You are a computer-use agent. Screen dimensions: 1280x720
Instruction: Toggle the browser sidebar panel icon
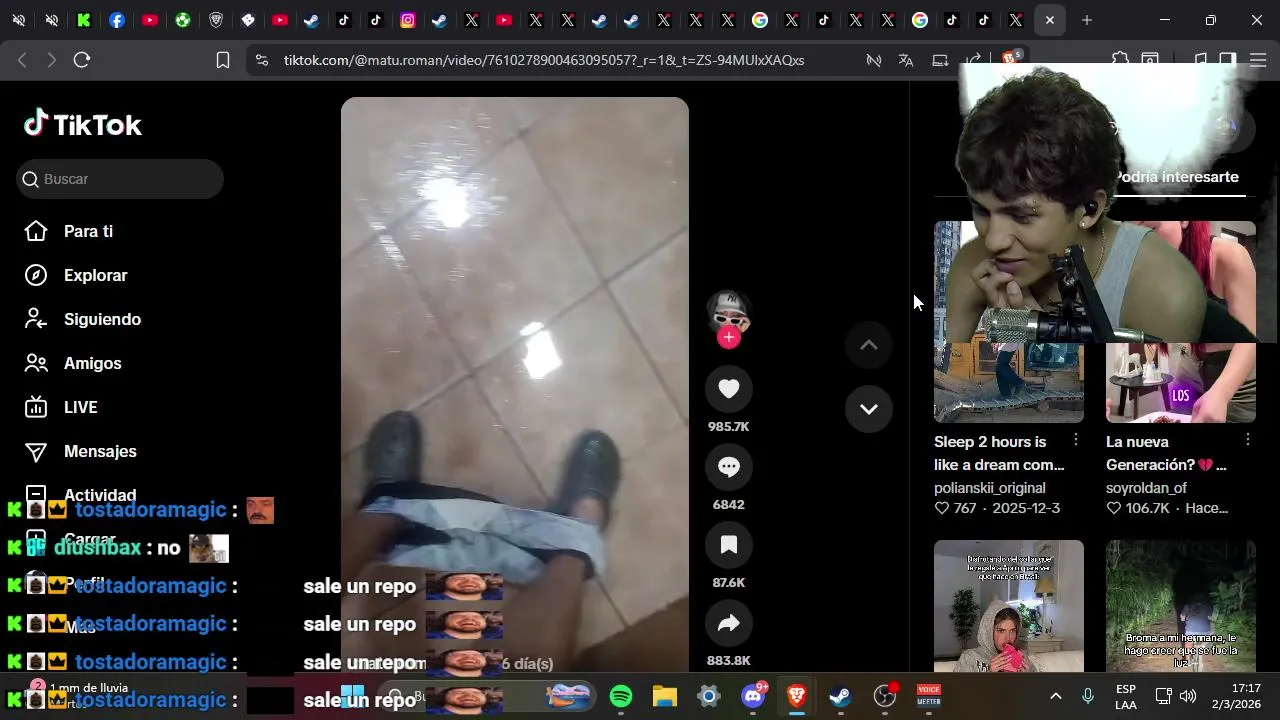1228,60
